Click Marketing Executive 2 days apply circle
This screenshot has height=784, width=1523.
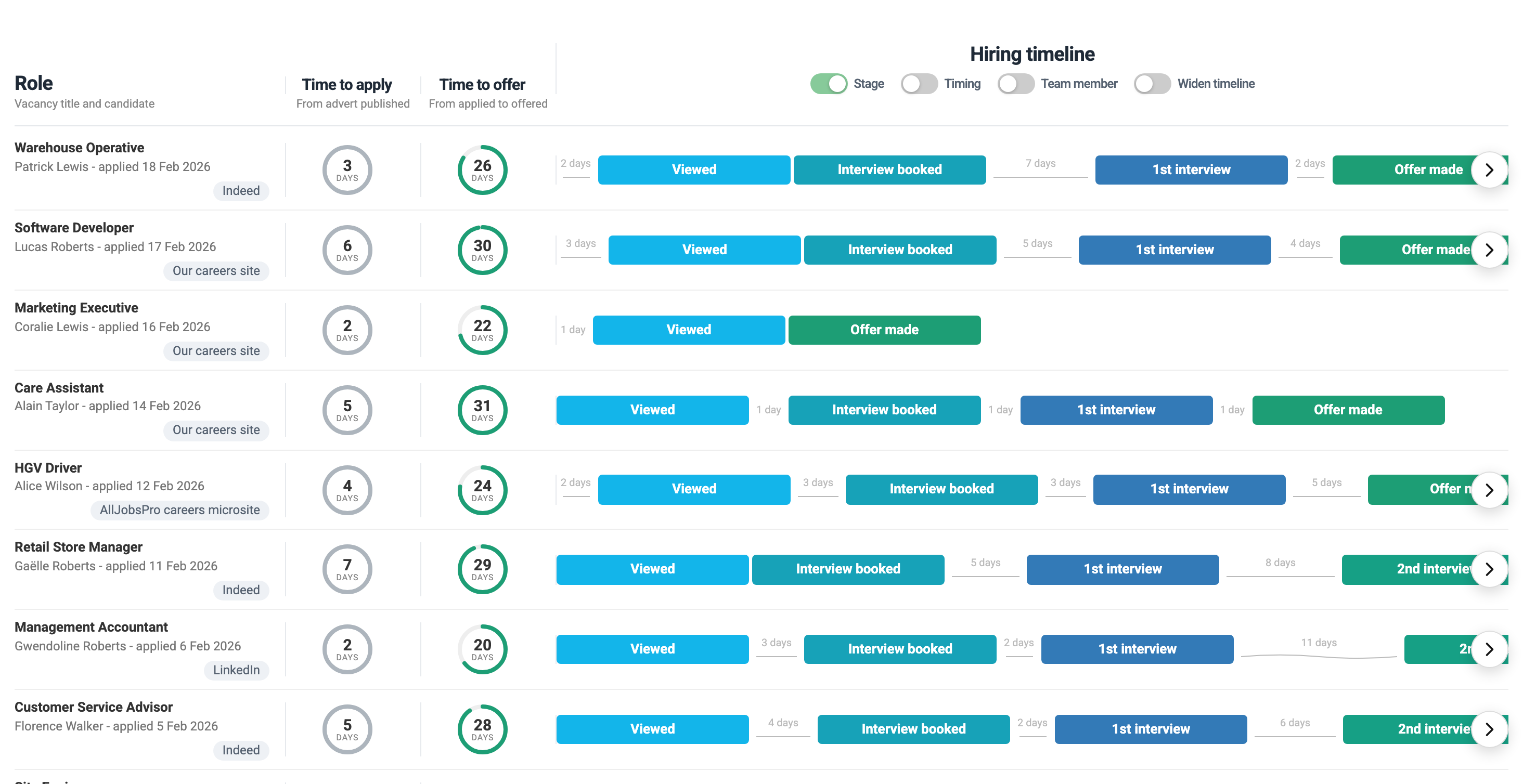click(x=347, y=330)
